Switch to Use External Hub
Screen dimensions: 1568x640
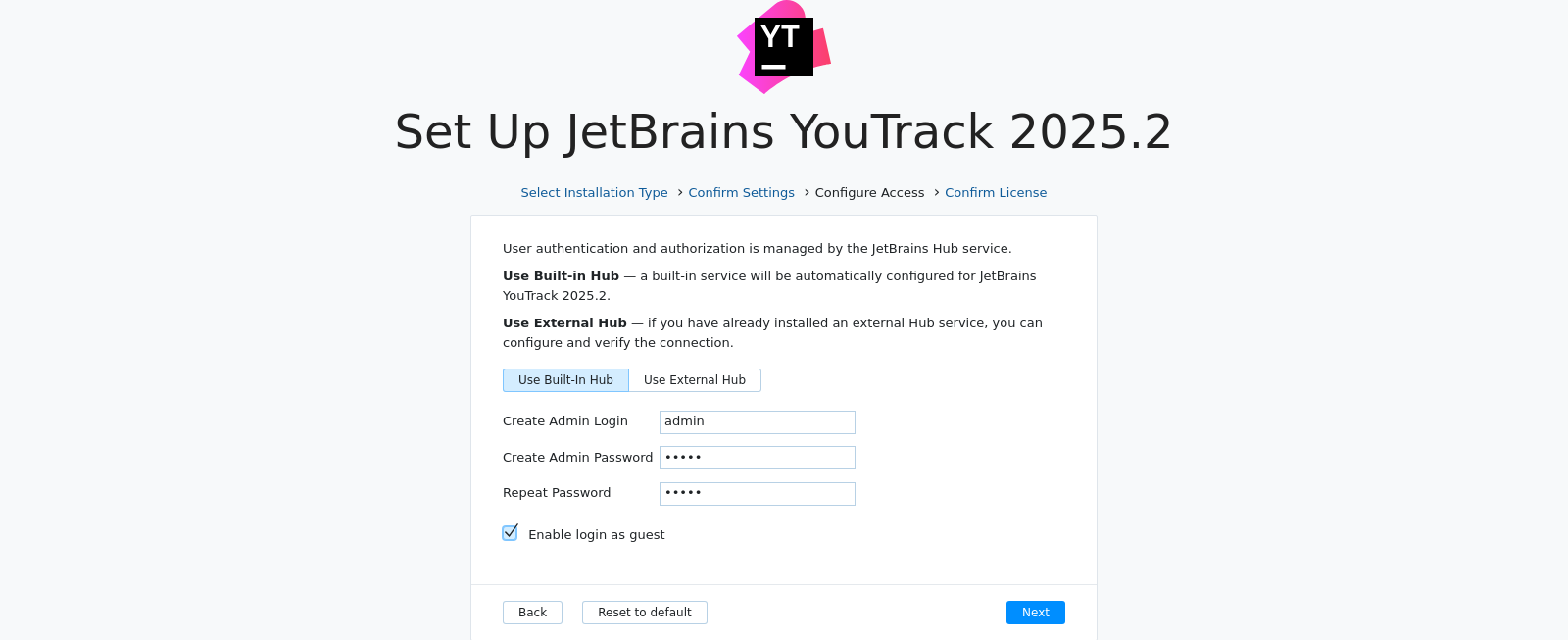tap(695, 380)
